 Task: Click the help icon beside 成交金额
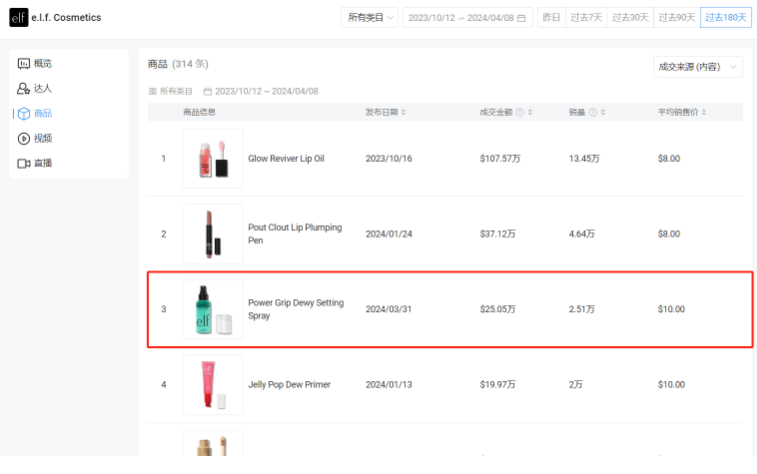click(520, 112)
